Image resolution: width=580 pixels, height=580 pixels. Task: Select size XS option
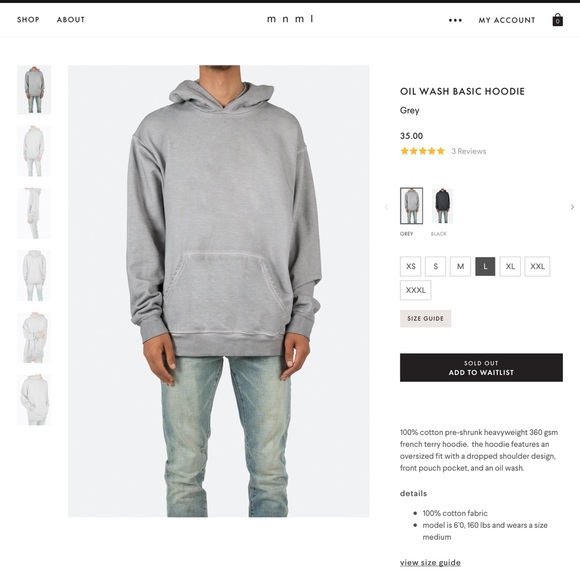(411, 266)
